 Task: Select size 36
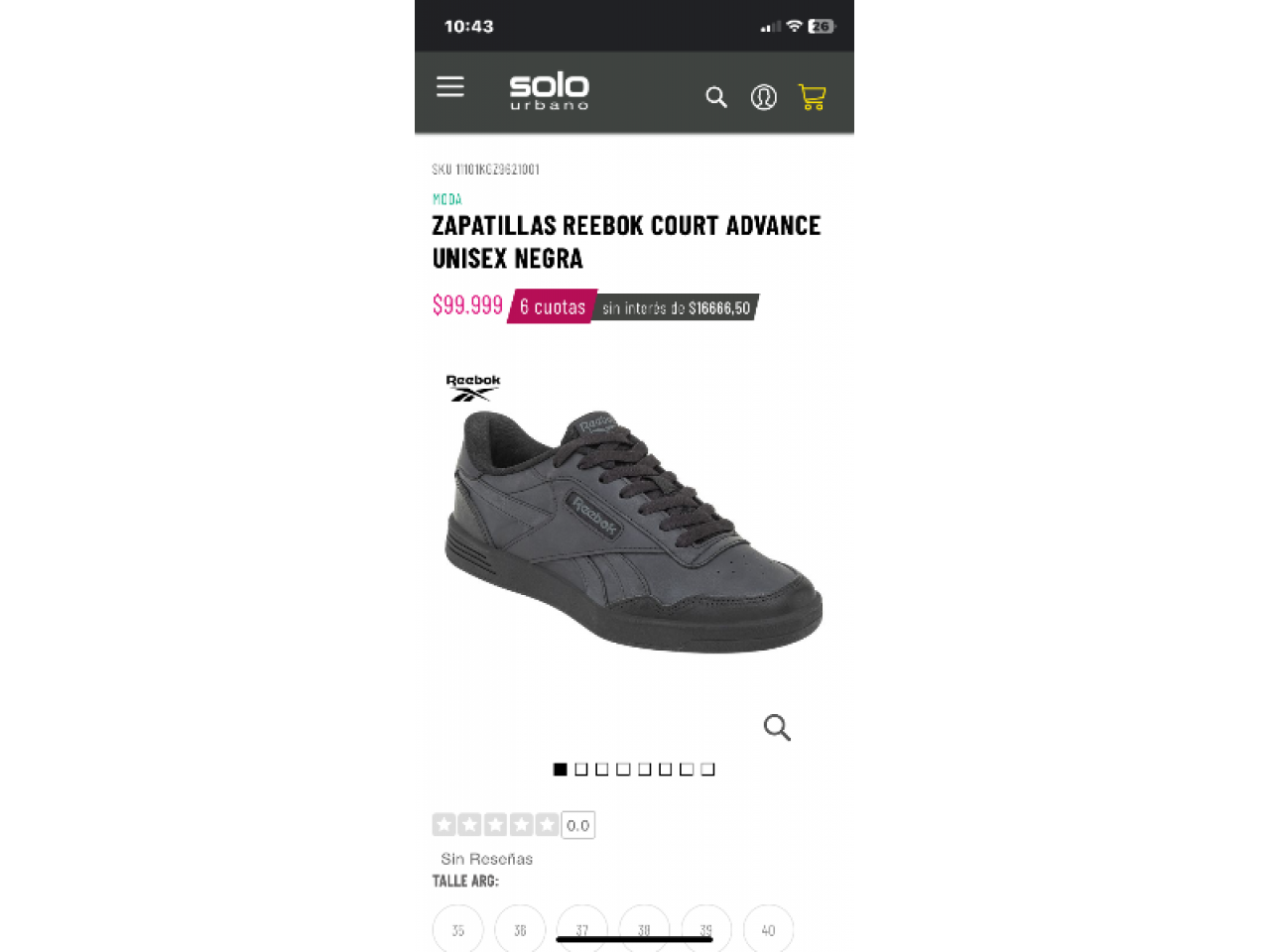[x=520, y=930]
